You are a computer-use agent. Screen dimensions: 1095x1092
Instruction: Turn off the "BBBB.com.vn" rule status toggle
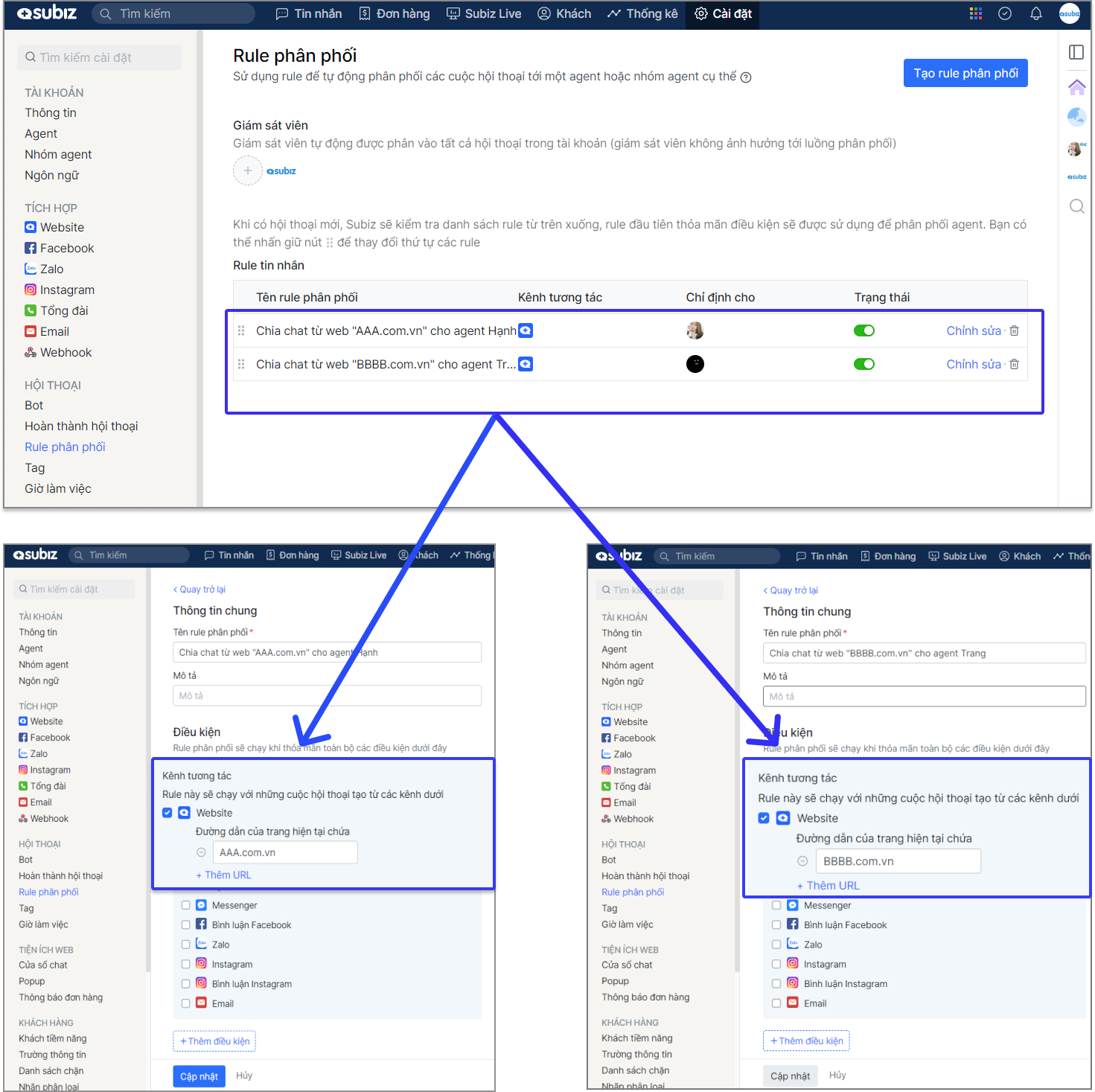pyautogui.click(x=863, y=364)
